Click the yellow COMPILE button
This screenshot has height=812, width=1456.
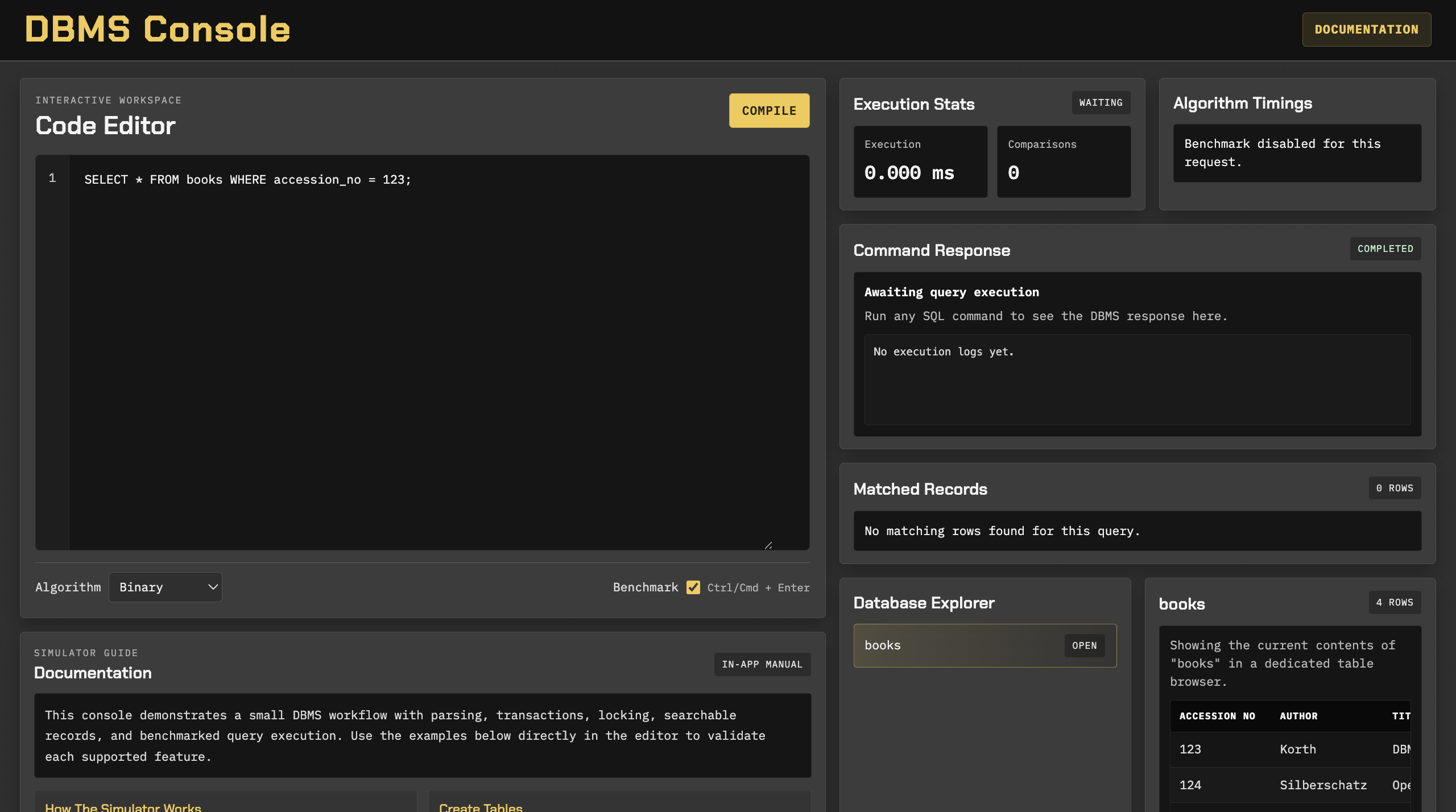[769, 110]
